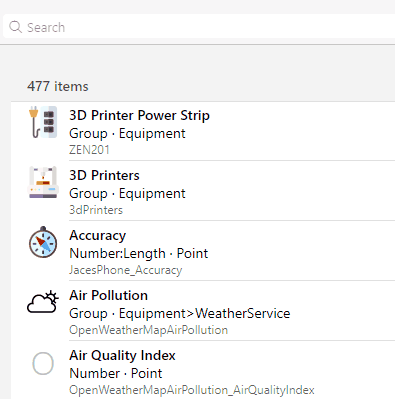This screenshot has height=399, width=395.
Task: Select the Air Quality Index item
Action: click(203, 370)
